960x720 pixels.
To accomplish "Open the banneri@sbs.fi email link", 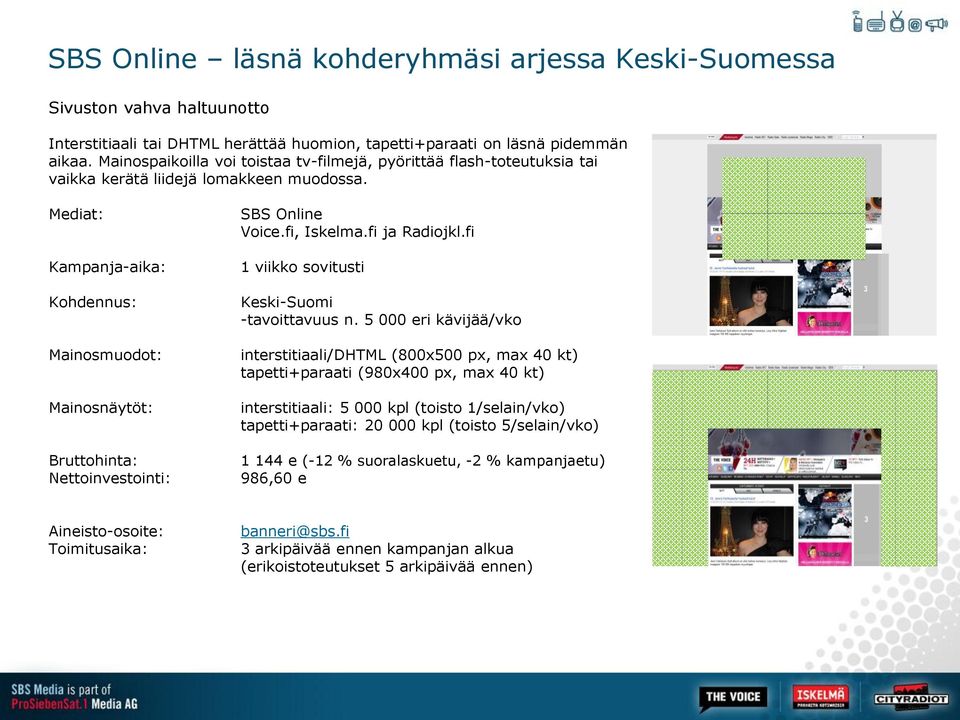I will point(294,531).
